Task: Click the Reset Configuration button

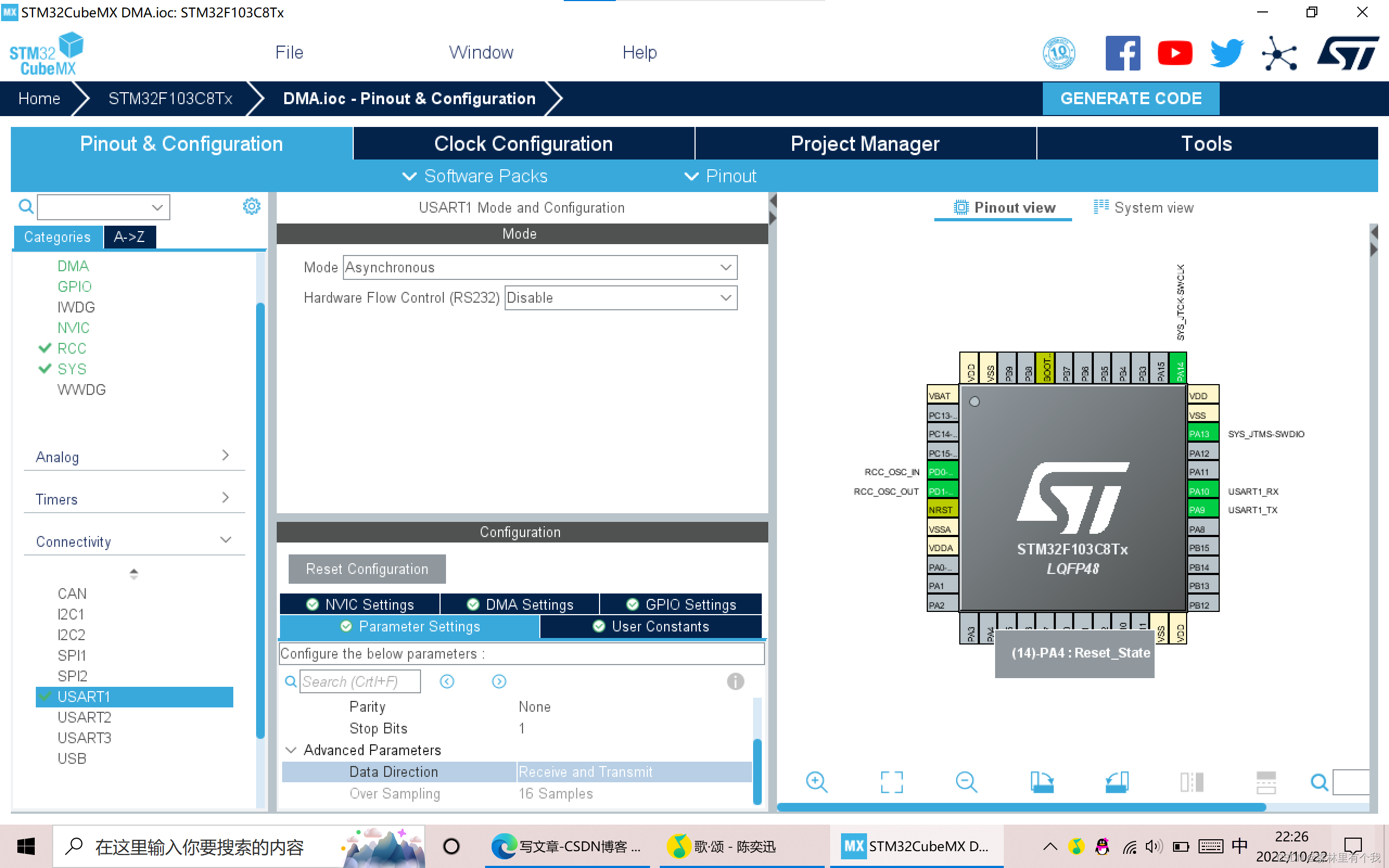Action: pos(366,568)
